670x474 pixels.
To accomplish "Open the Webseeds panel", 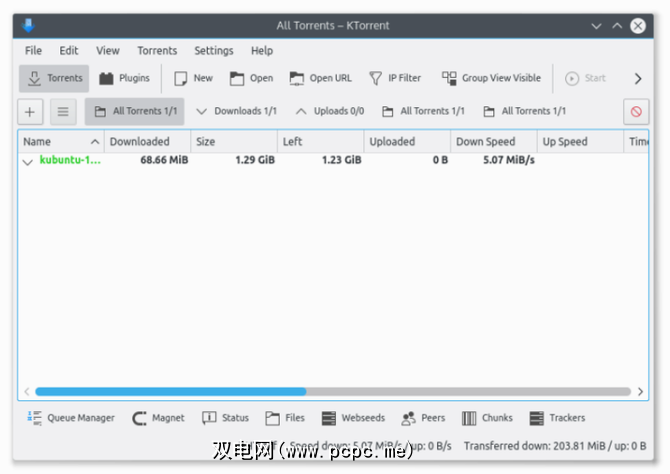I will click(353, 418).
